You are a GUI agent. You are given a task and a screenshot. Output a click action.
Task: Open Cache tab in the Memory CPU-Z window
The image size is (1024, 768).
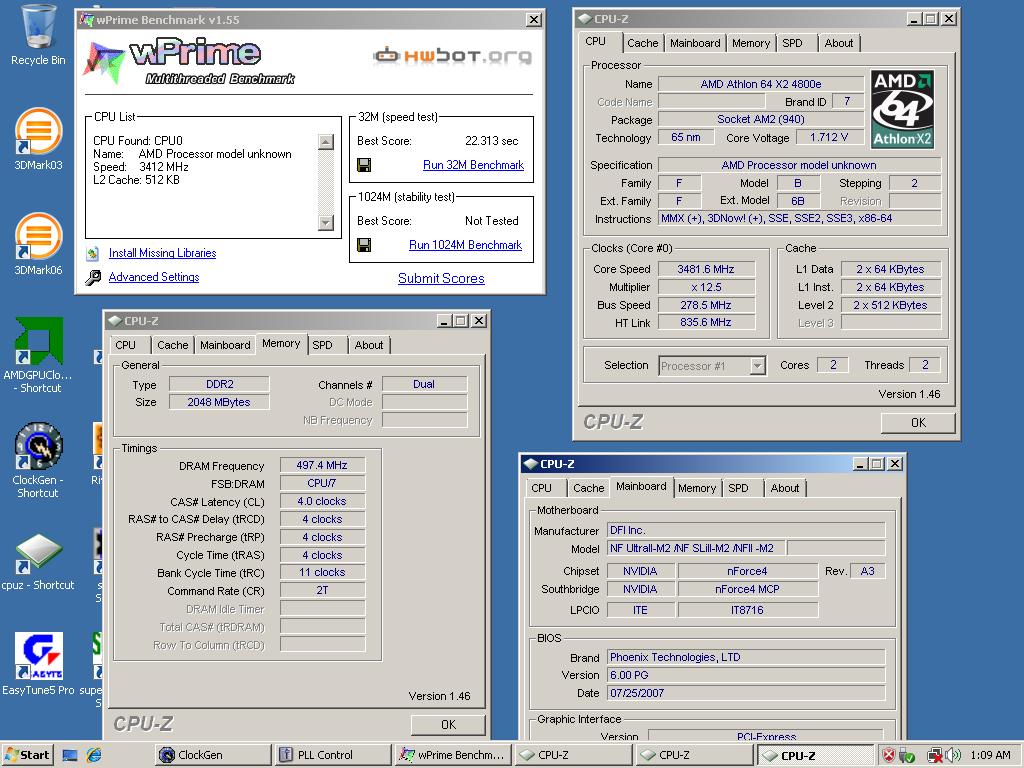[172, 345]
